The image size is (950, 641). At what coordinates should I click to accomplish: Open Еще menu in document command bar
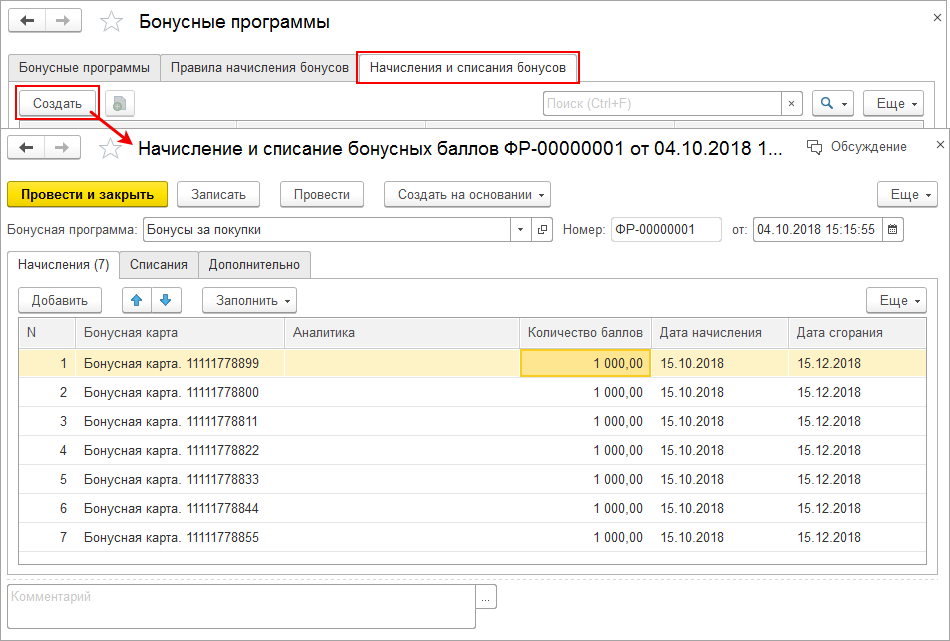pos(907,194)
